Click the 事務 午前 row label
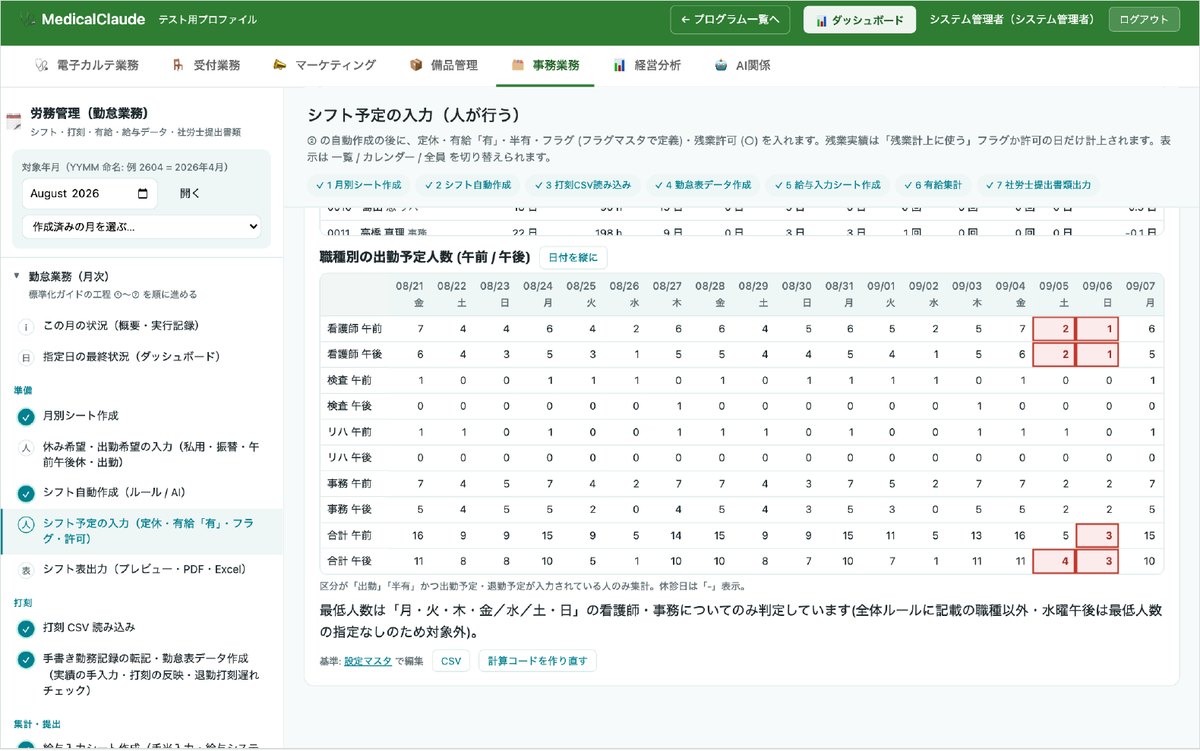 click(x=349, y=484)
